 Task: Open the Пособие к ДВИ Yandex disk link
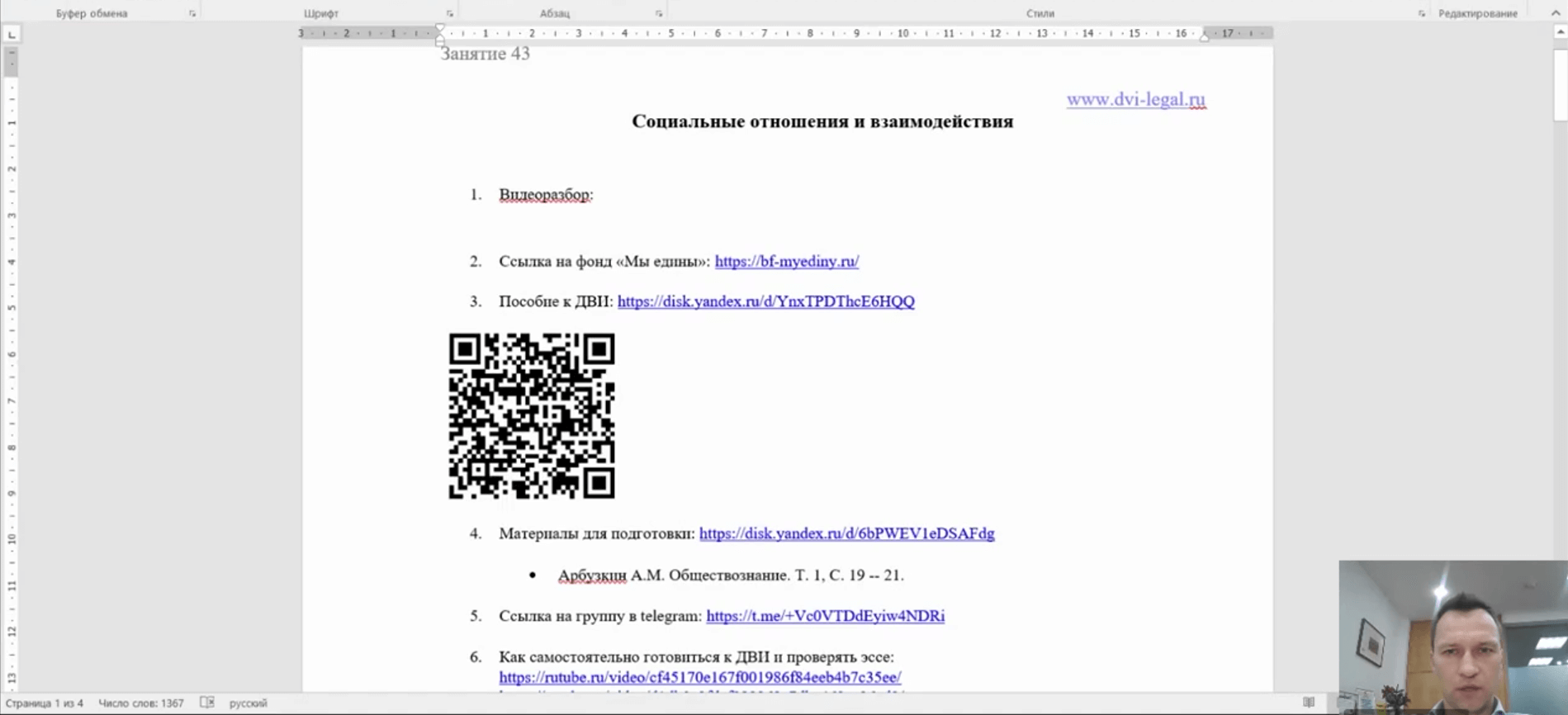765,301
